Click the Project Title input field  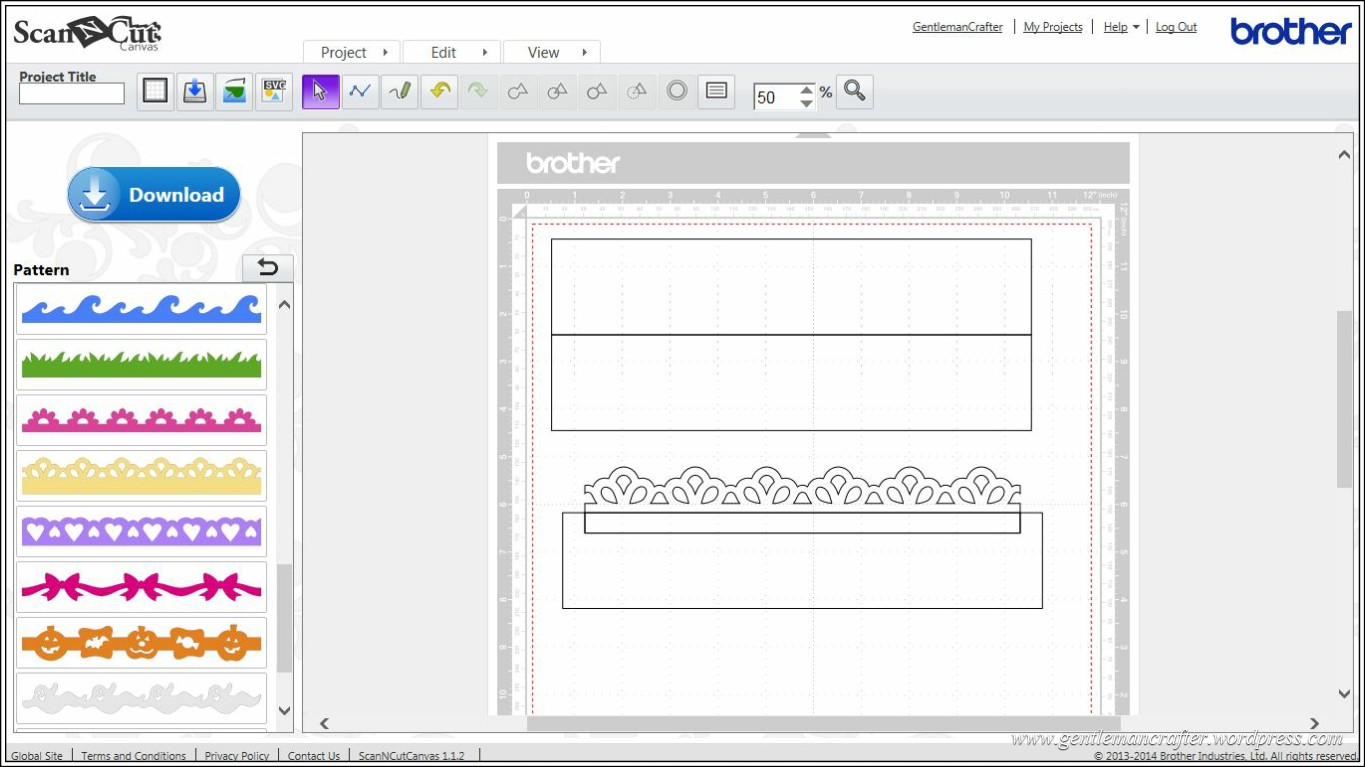[x=72, y=94]
